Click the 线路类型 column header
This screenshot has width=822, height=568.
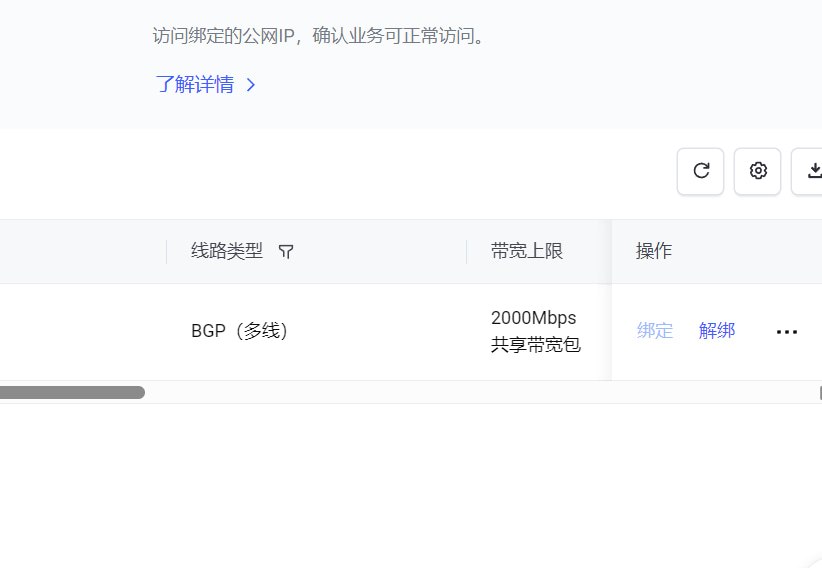pos(226,251)
